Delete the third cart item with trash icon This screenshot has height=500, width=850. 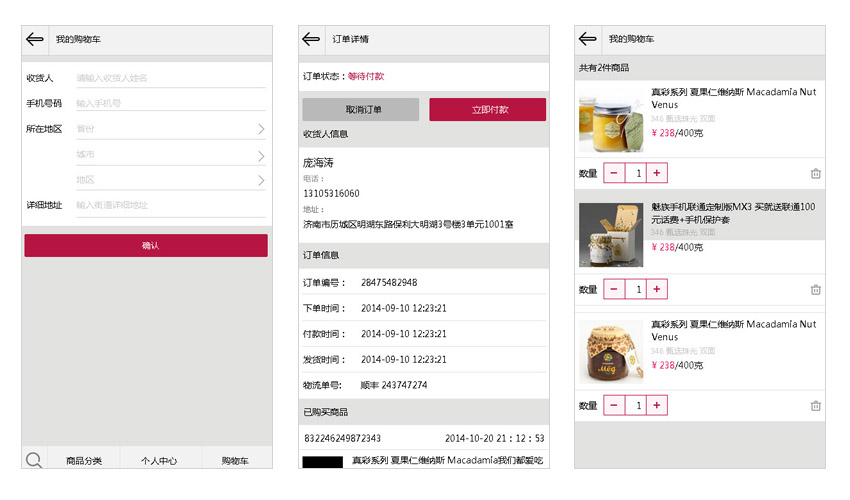coord(815,406)
